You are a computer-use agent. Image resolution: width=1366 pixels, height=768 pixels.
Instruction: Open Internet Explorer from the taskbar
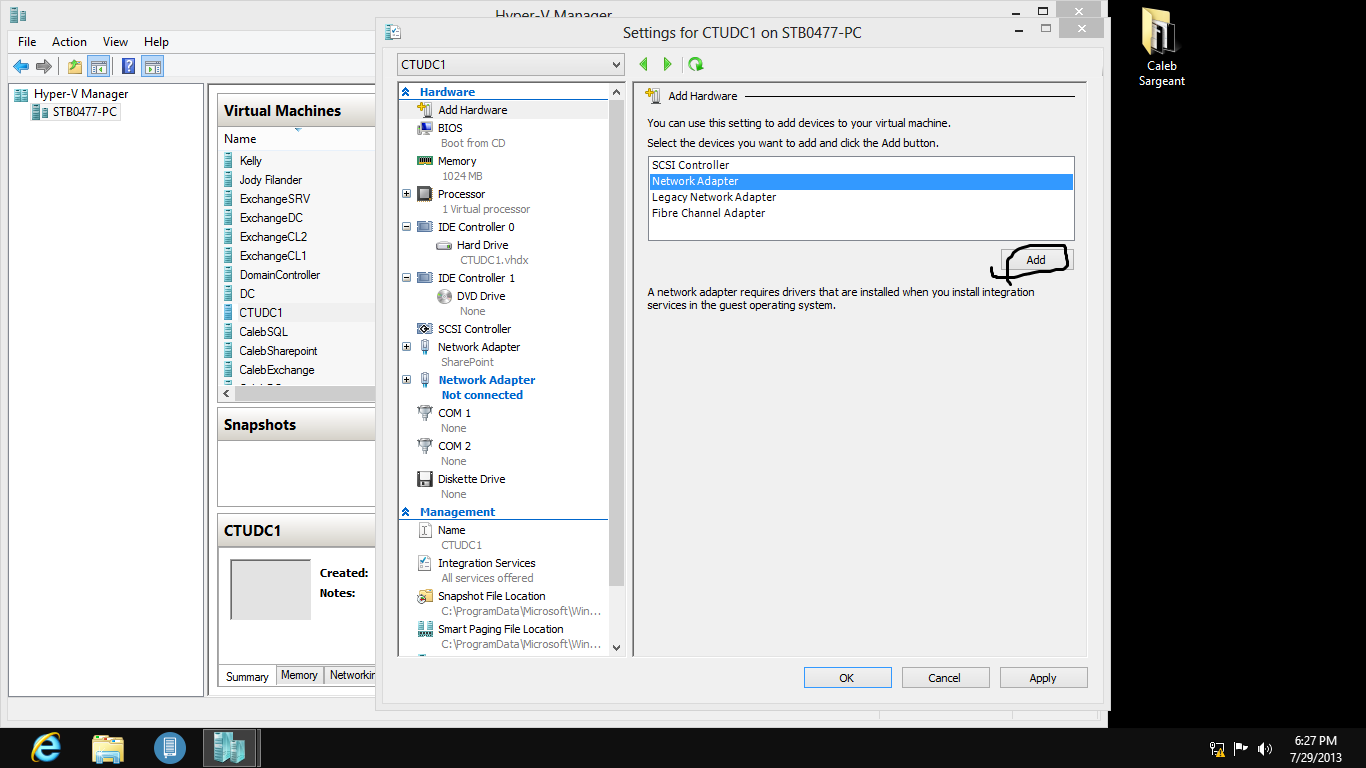46,747
